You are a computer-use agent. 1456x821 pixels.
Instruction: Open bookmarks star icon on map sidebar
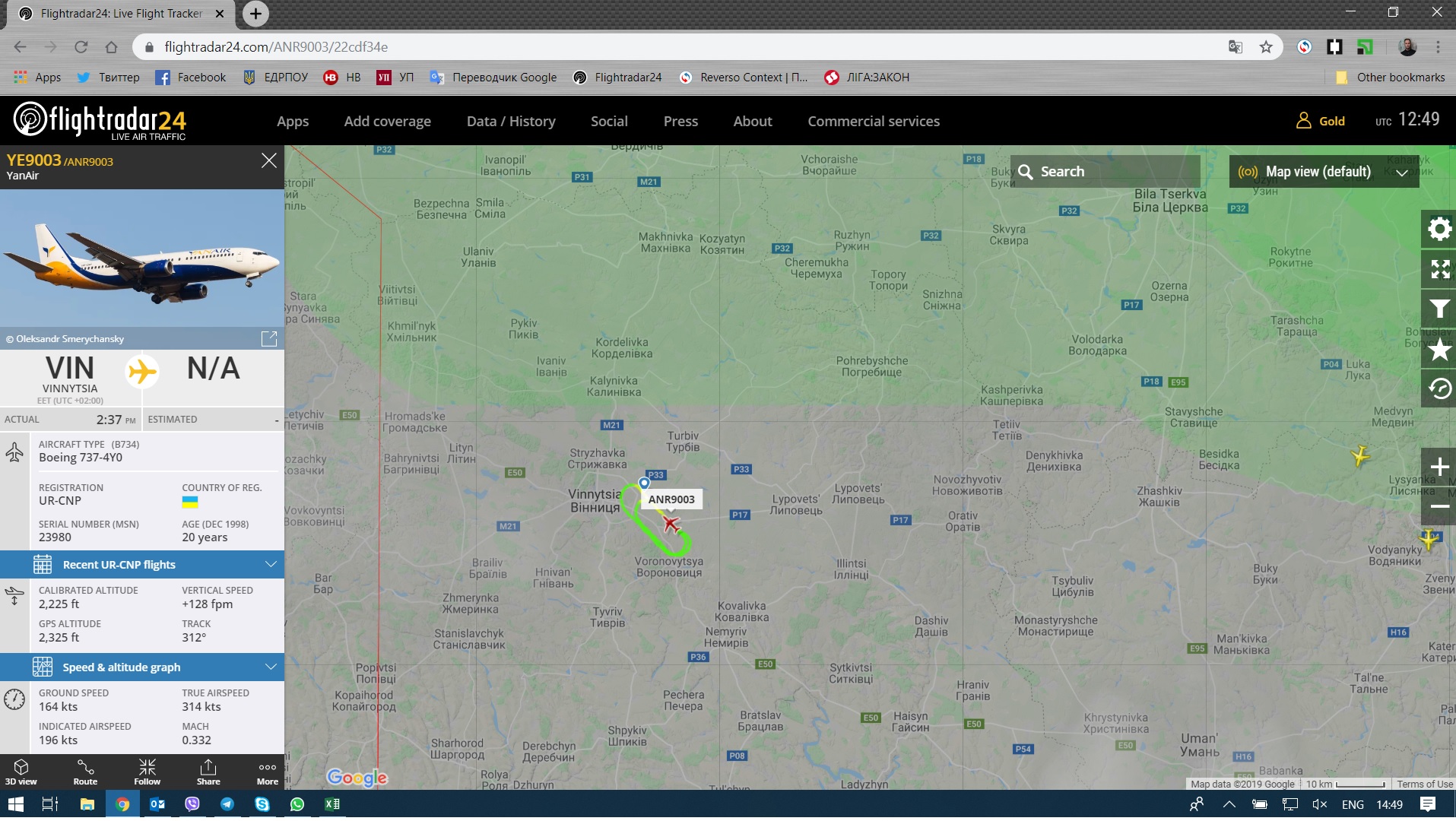1439,350
